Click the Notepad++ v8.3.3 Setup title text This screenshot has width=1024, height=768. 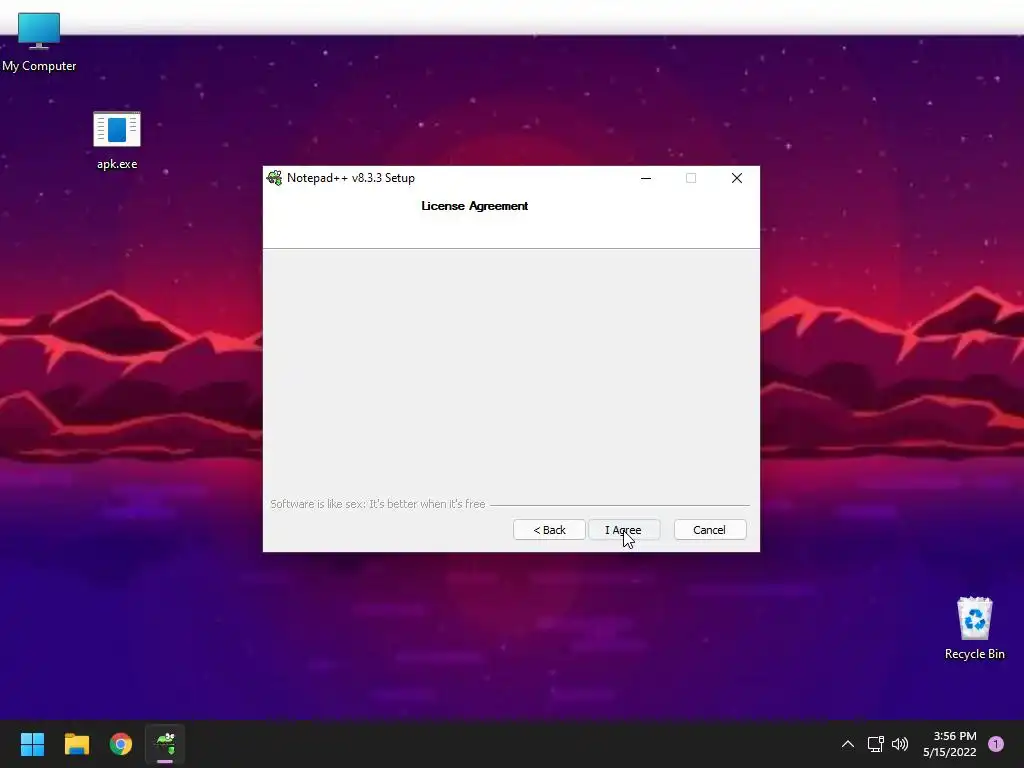click(x=351, y=178)
